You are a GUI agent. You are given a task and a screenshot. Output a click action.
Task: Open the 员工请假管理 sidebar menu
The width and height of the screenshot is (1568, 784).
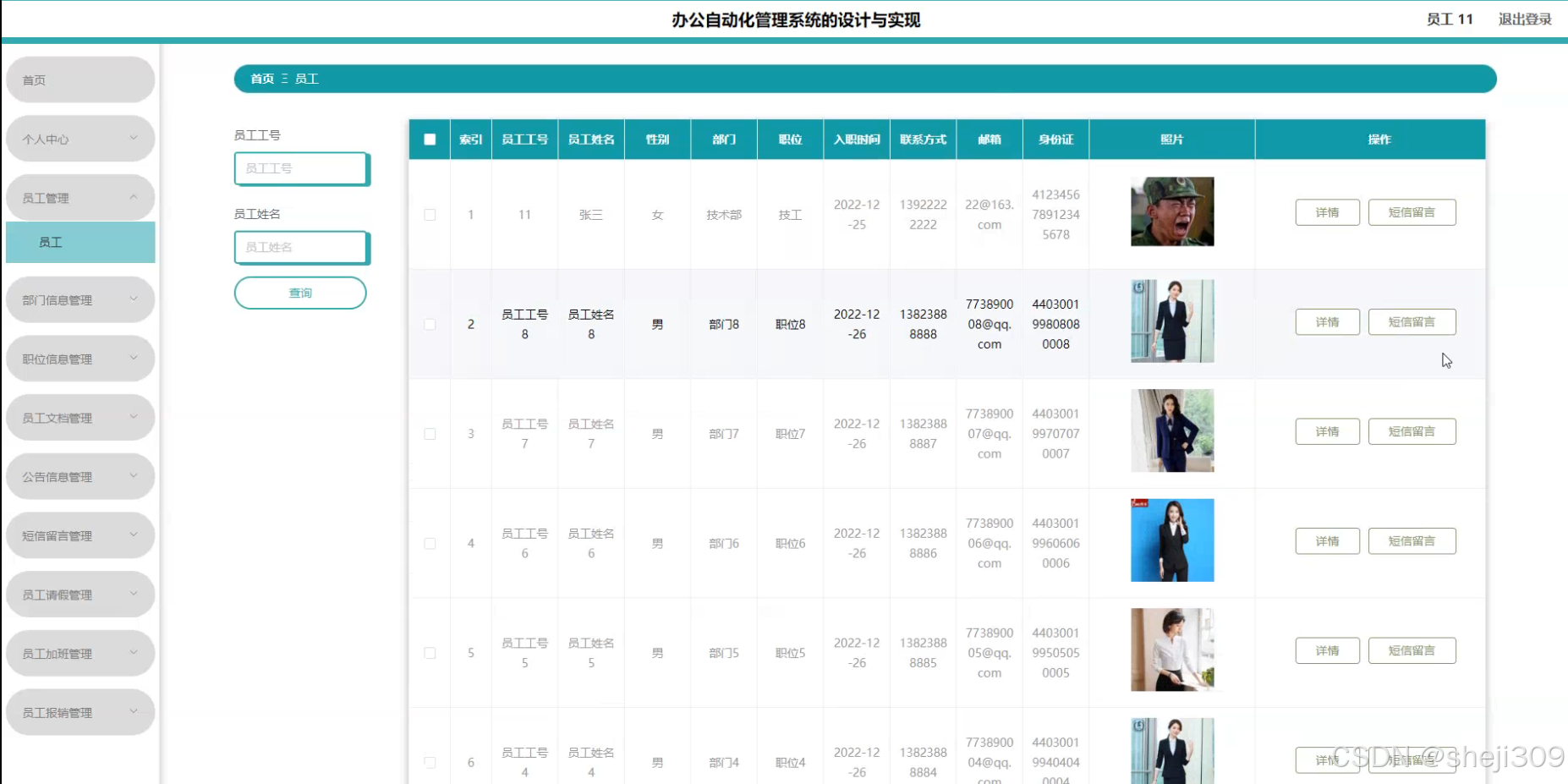[x=80, y=594]
